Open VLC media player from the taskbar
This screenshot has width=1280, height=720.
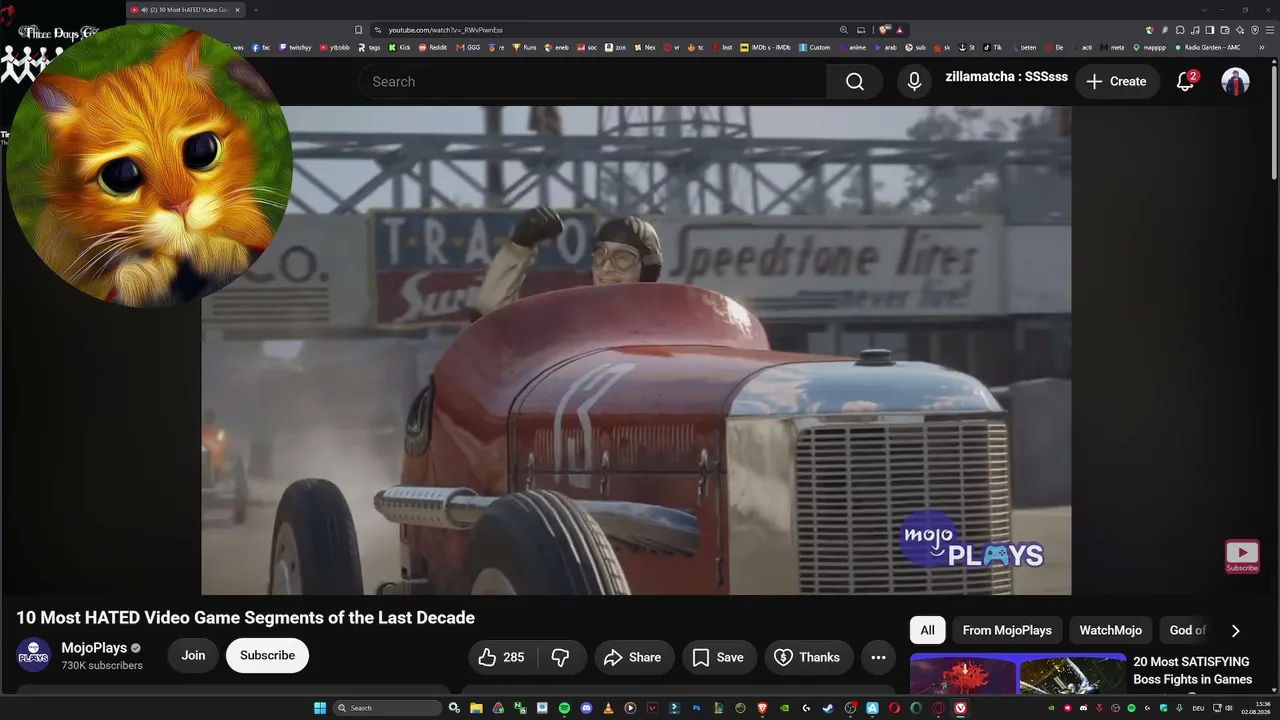click(x=608, y=708)
